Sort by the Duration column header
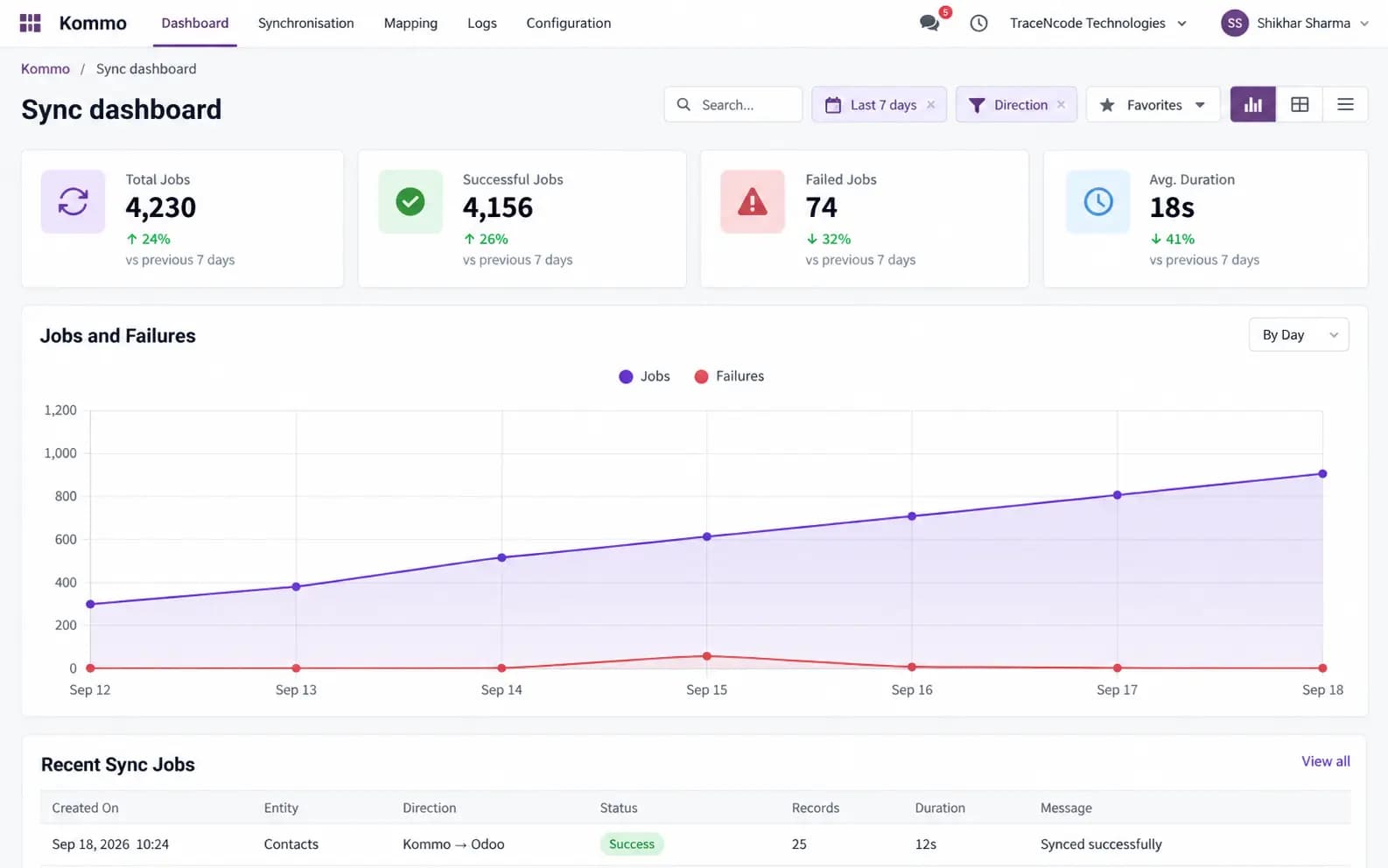Screen dimensions: 1388x868 point(940,808)
